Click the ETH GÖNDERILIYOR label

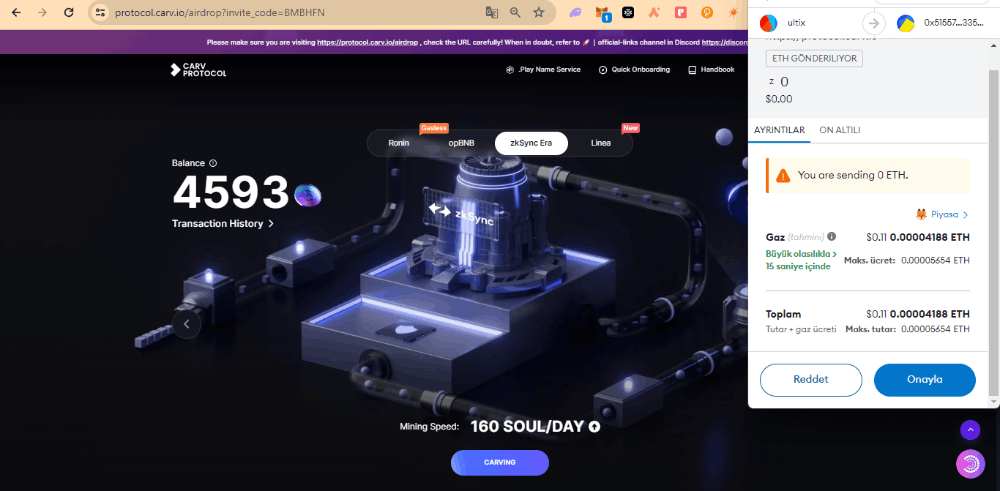tap(815, 59)
